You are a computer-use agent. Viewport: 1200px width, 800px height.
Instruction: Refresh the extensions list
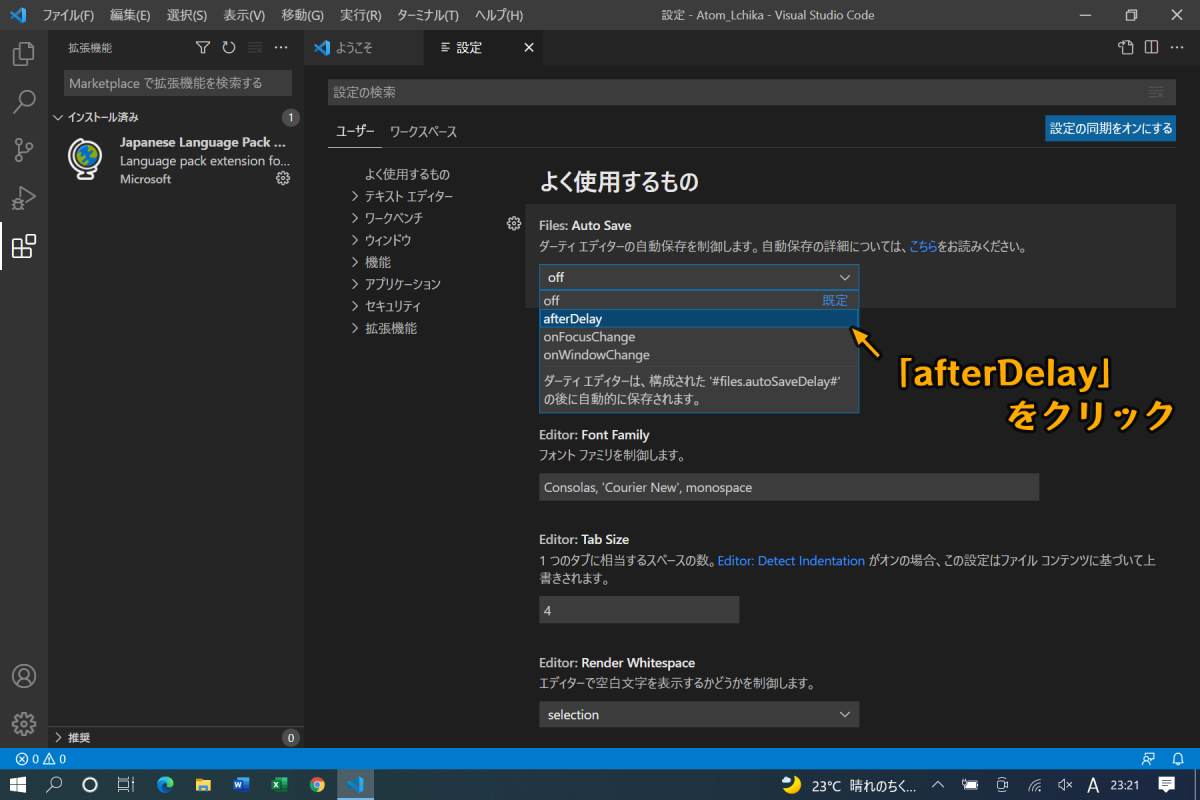coord(229,48)
